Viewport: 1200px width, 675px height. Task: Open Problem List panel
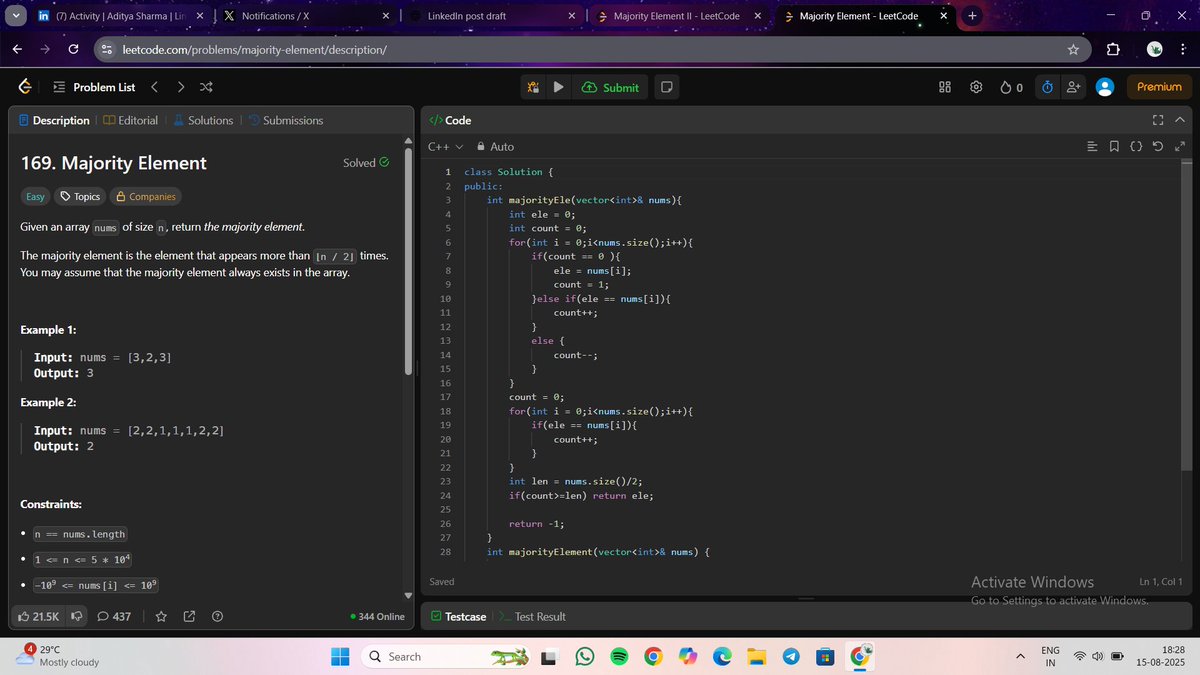[94, 87]
